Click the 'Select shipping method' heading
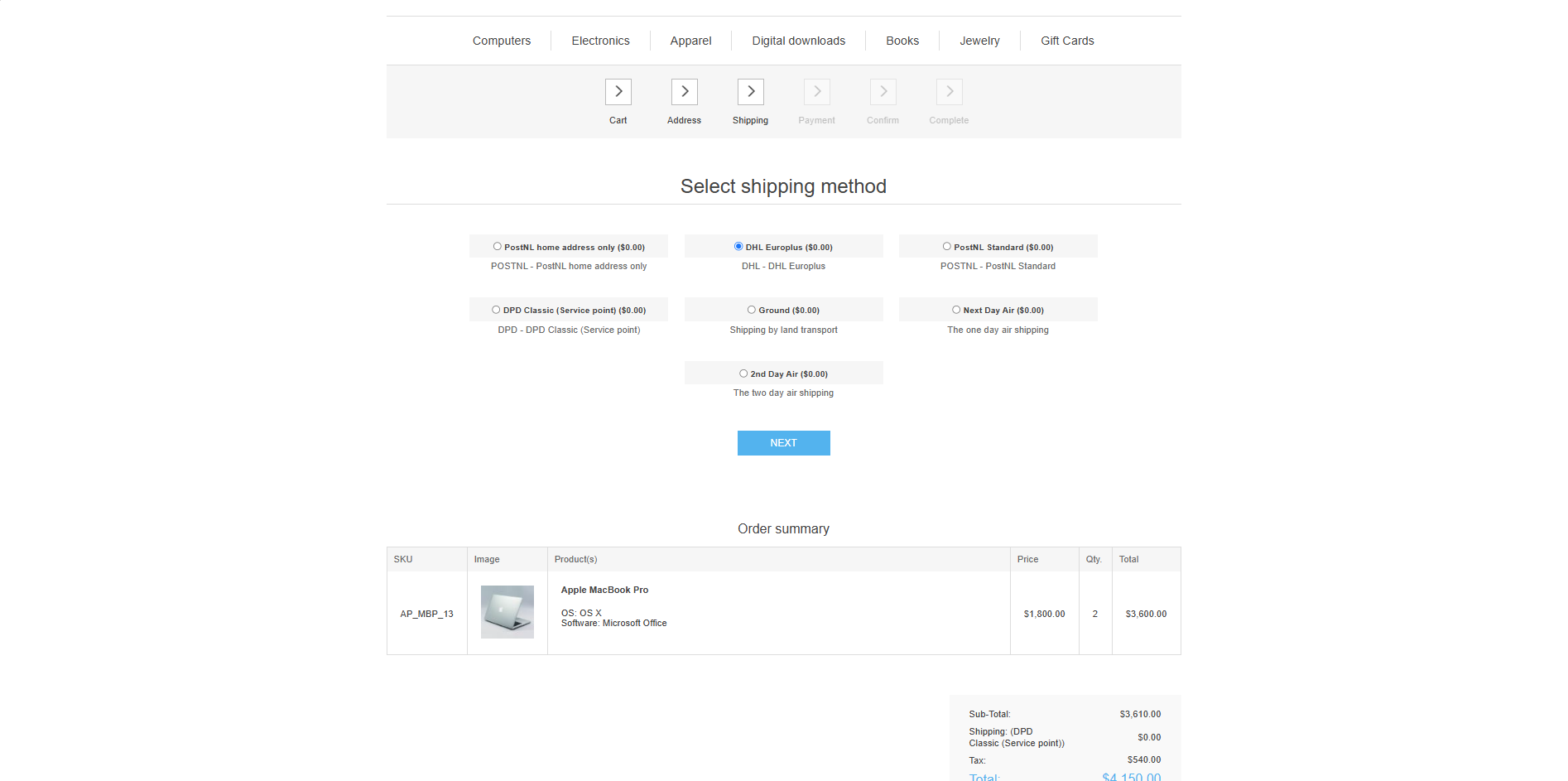Image resolution: width=1568 pixels, height=781 pixels. [784, 186]
